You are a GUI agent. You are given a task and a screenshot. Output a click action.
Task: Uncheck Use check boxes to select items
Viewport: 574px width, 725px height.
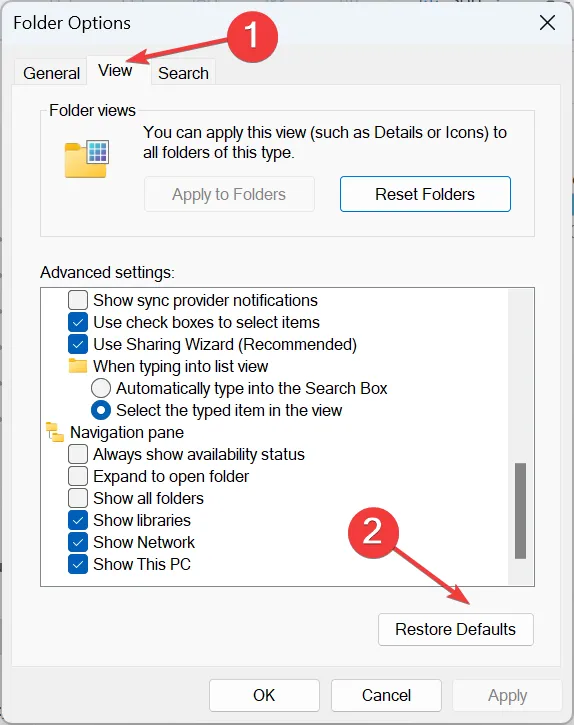[78, 322]
